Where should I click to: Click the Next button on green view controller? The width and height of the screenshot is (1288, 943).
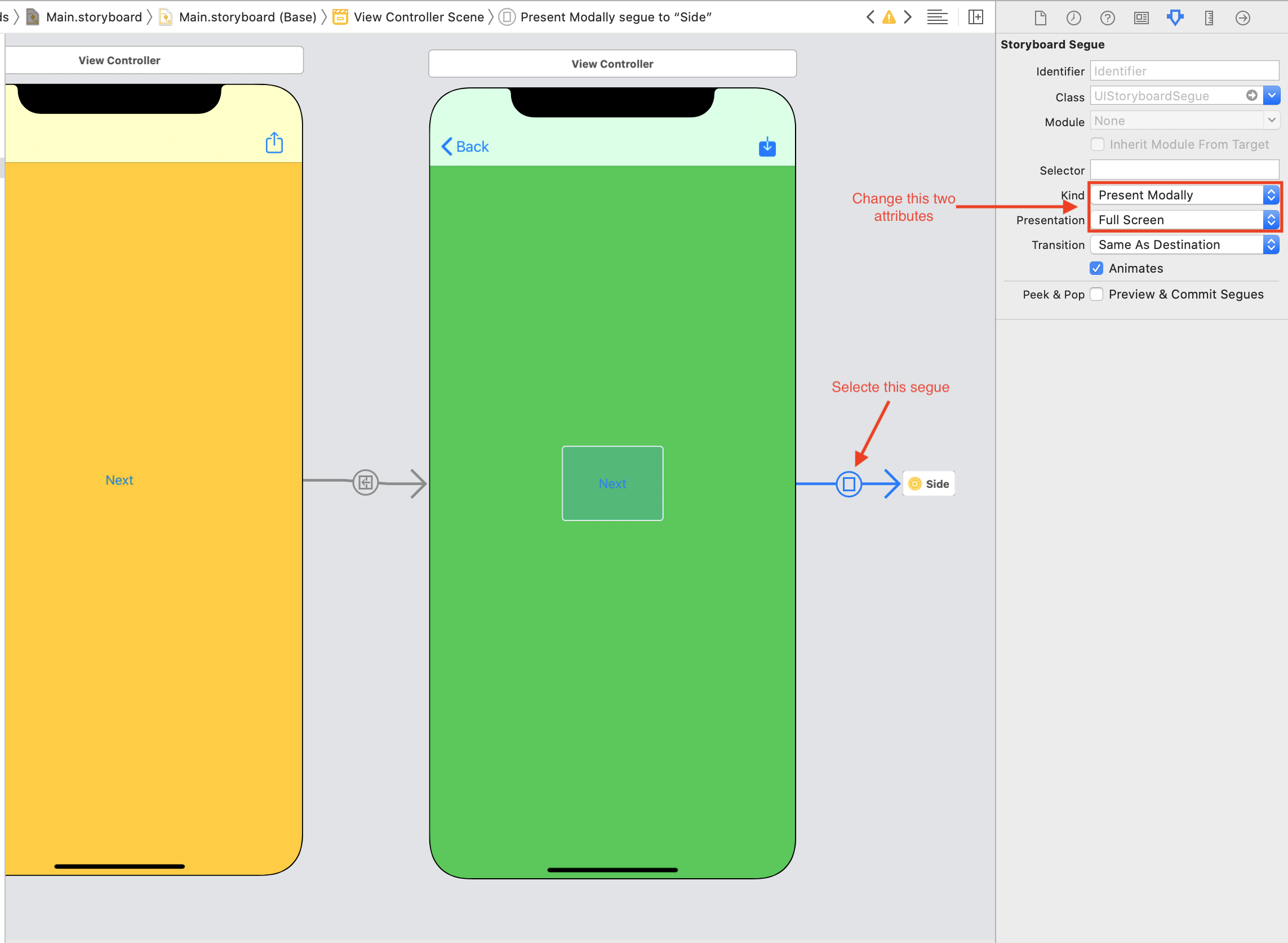coord(612,483)
